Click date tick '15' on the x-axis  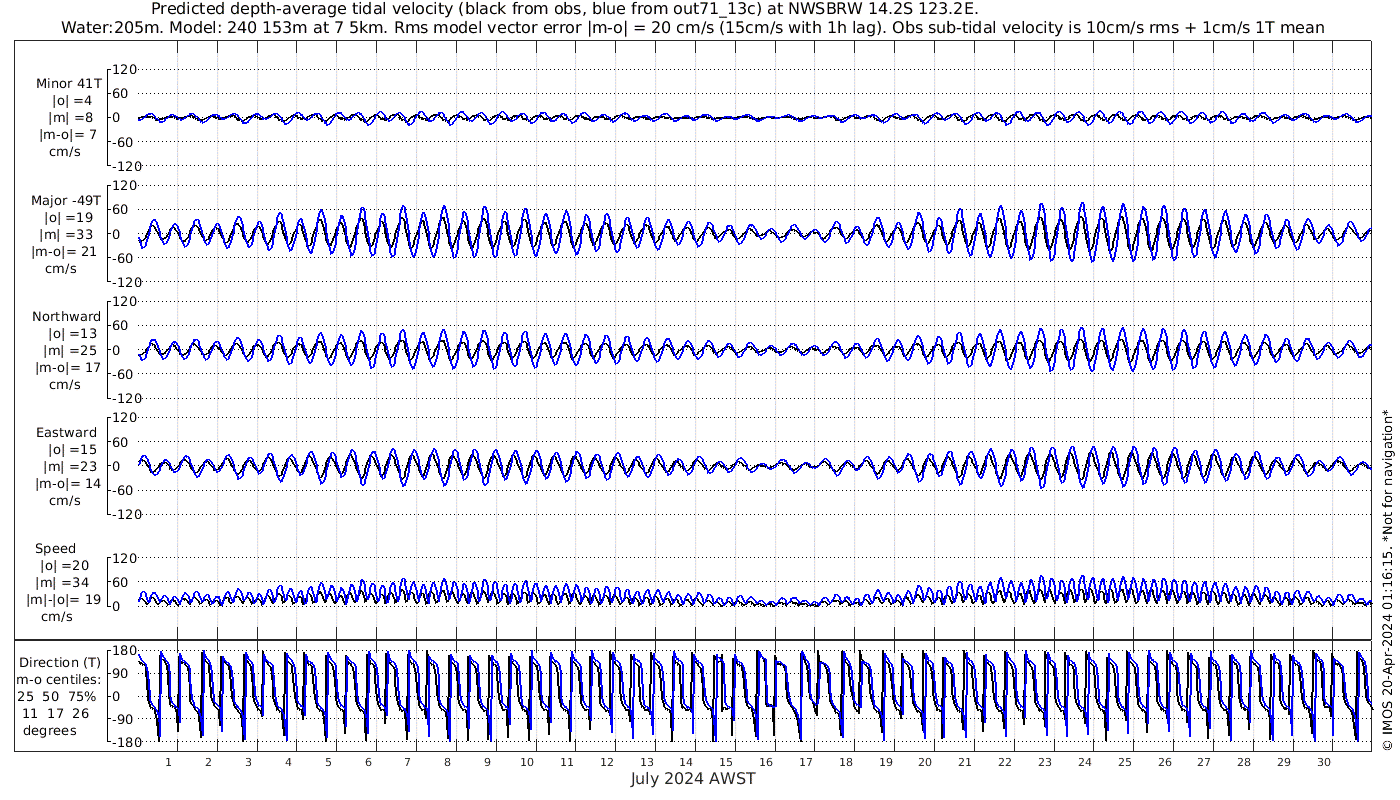(x=726, y=762)
